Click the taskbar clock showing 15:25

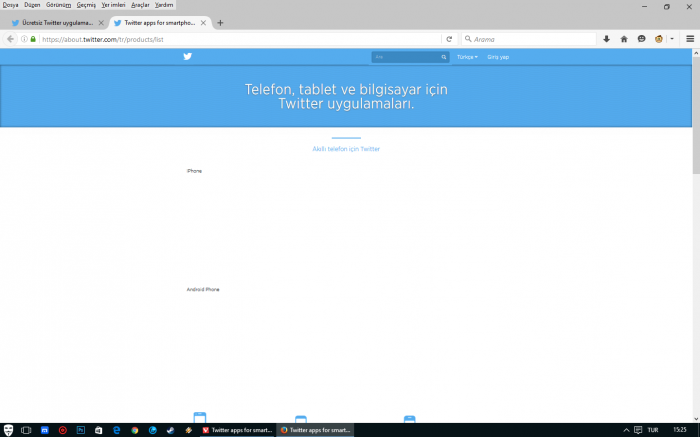(679, 430)
